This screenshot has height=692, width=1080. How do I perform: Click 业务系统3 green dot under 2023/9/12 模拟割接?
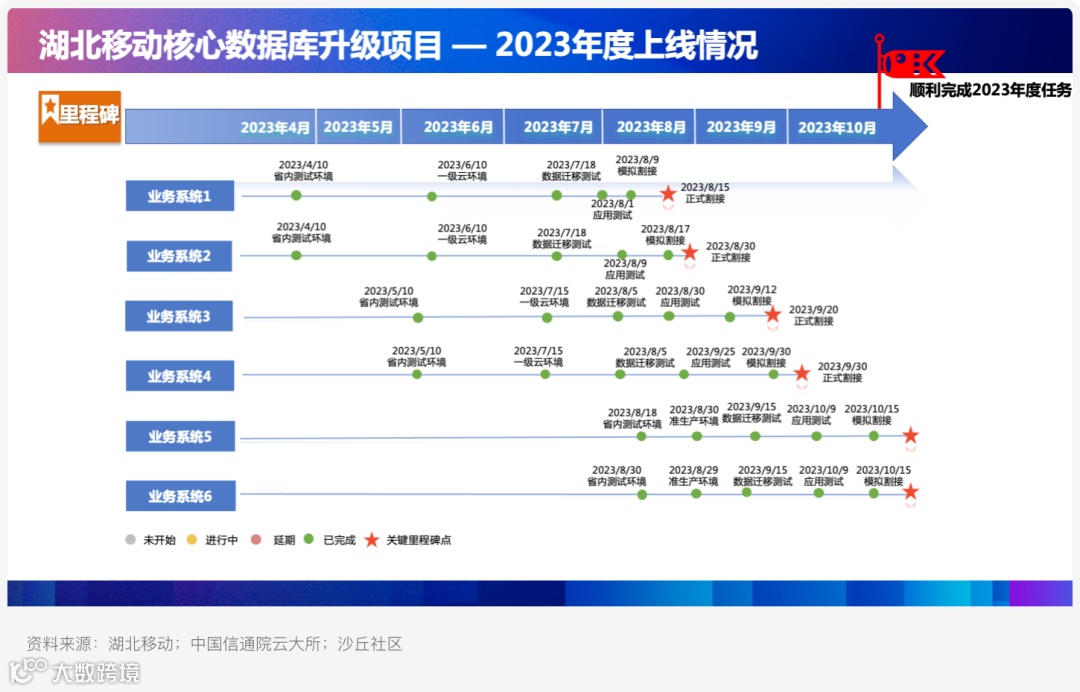click(x=730, y=317)
